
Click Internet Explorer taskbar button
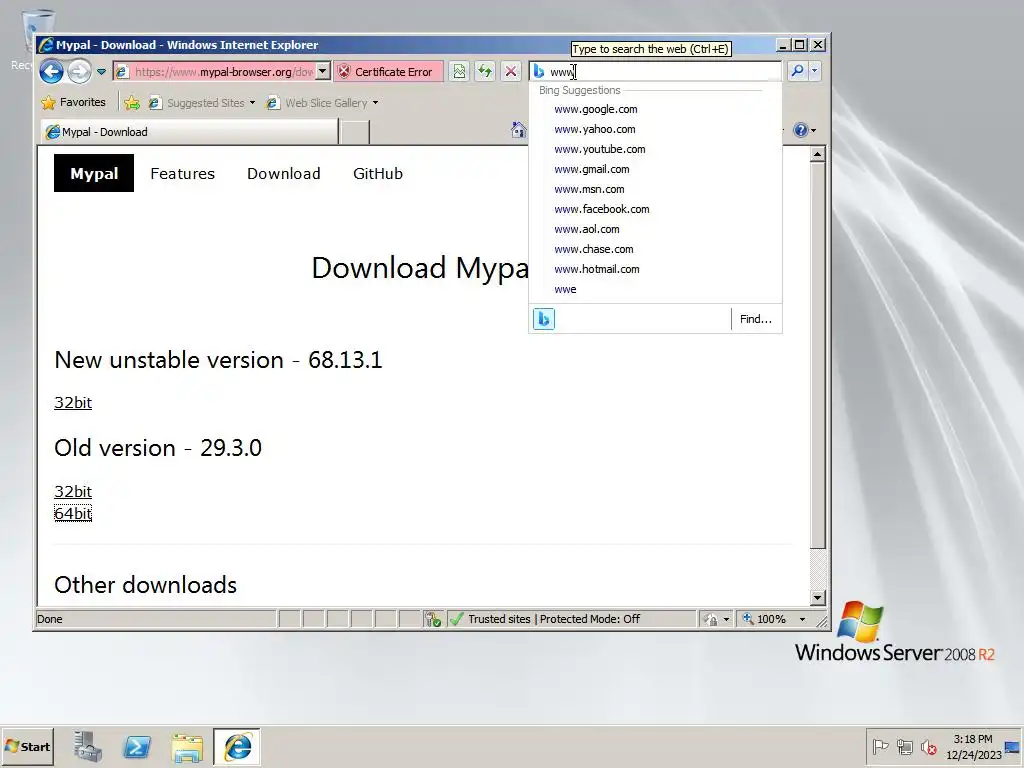(237, 746)
